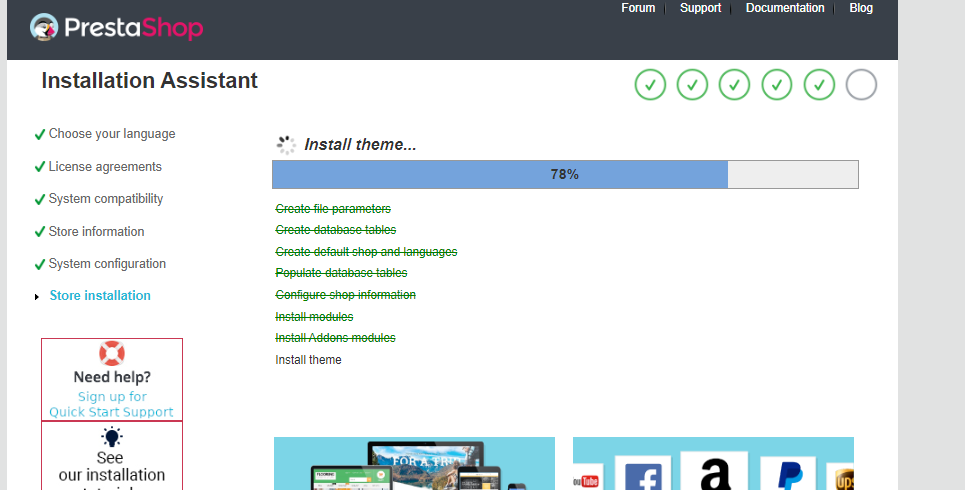The height and width of the screenshot is (490, 965).
Task: Click Install modules completed task
Action: 314,316
